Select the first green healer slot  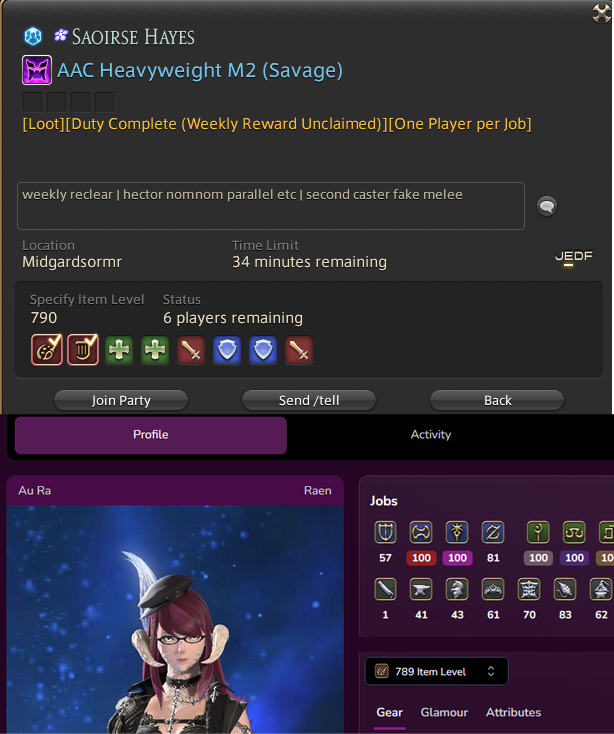pos(119,350)
